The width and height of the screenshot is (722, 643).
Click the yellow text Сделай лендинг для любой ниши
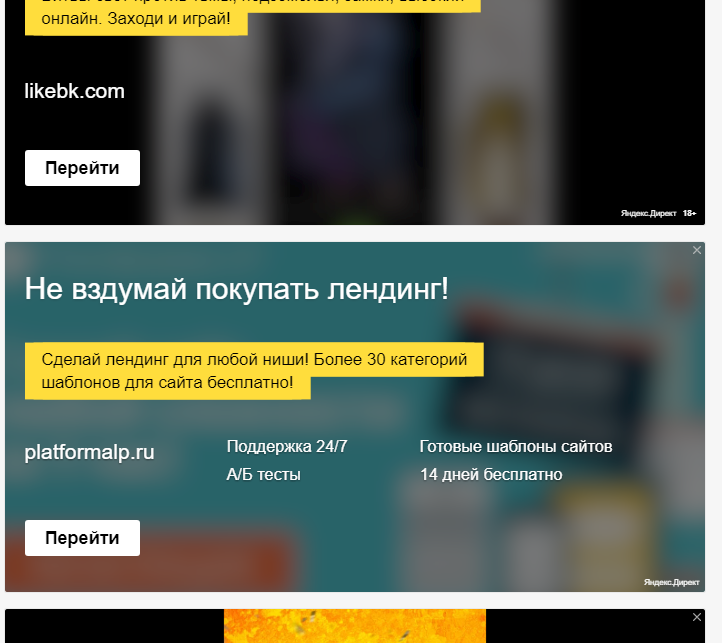(175, 359)
